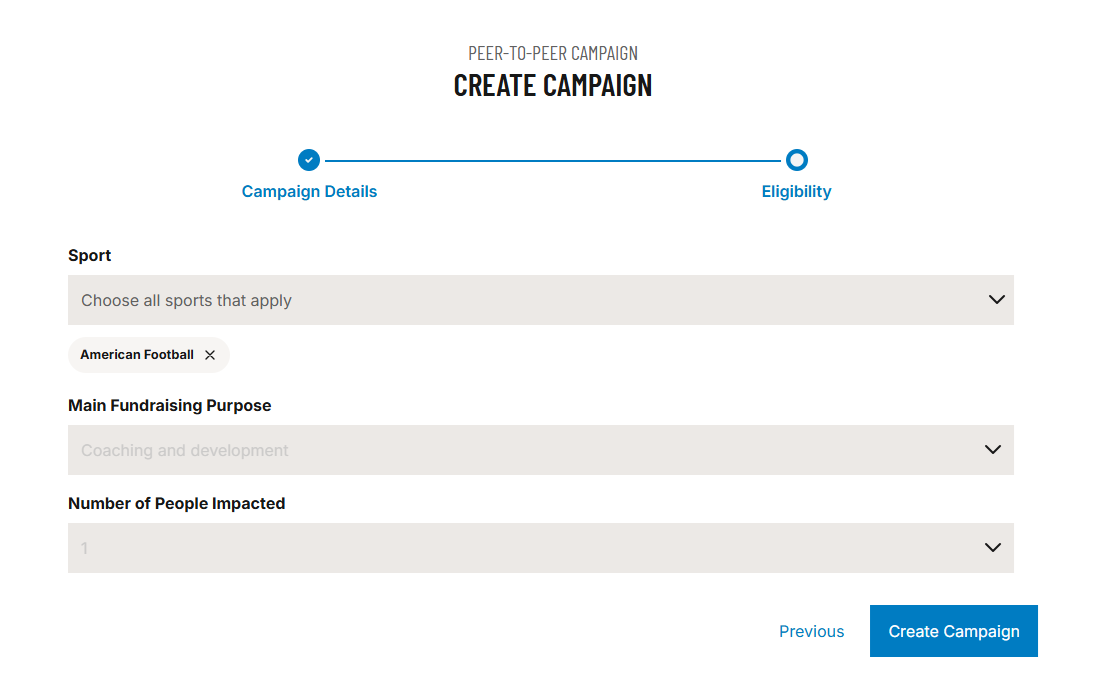Click the Sport field label
The image size is (1101, 693).
click(89, 255)
